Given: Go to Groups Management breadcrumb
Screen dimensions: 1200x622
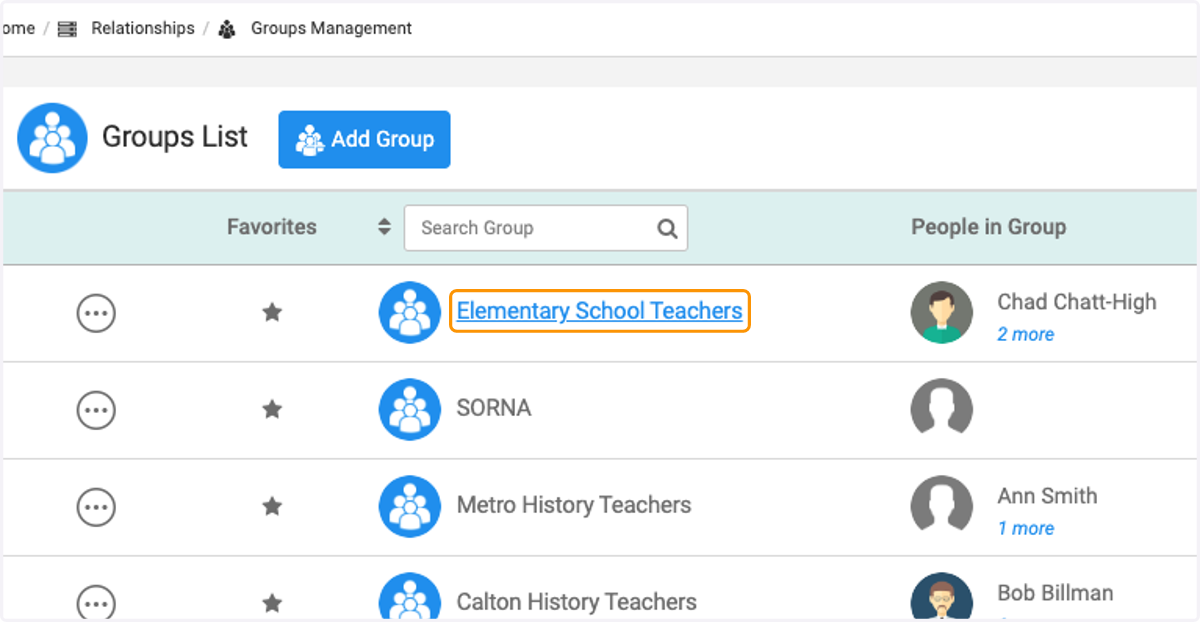Looking at the screenshot, I should [x=331, y=28].
